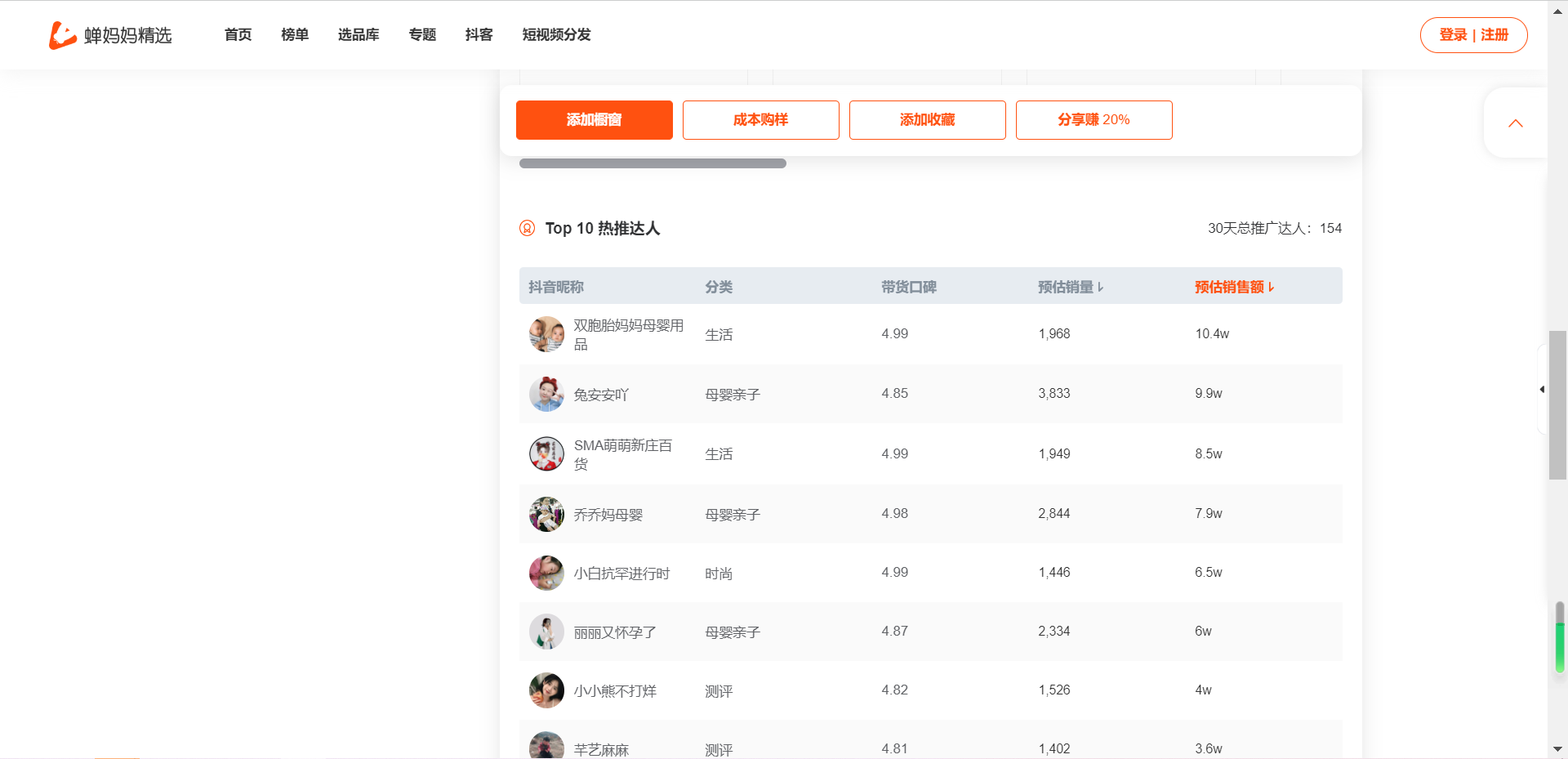The width and height of the screenshot is (1568, 759).
Task: Sort the table by 预估销售额
Action: (1234, 287)
